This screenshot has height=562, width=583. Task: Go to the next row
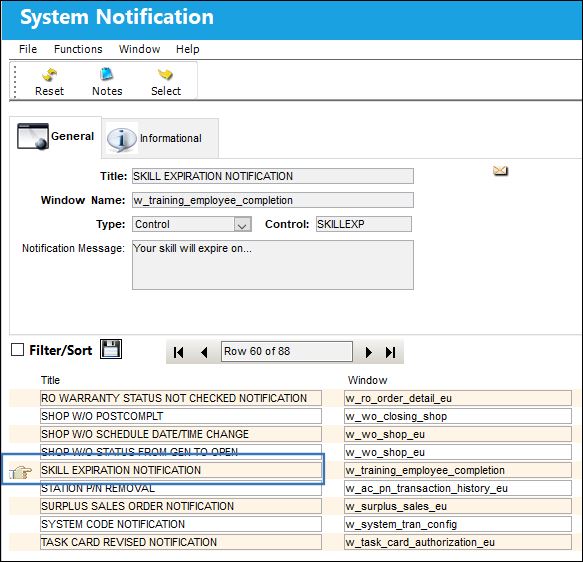(x=368, y=352)
